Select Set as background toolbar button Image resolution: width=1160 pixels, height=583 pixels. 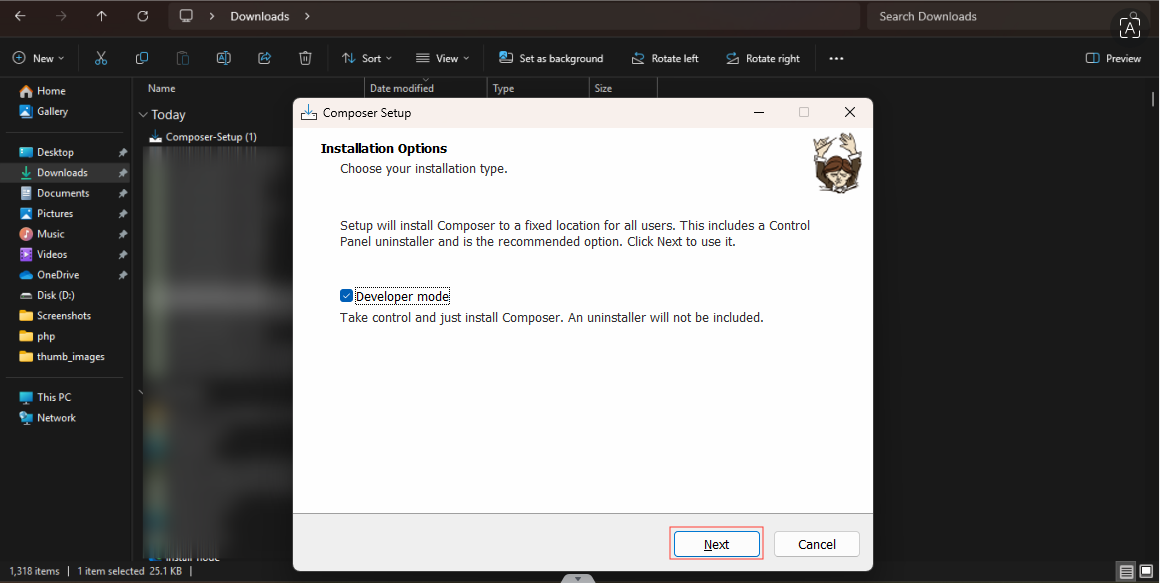coord(551,58)
